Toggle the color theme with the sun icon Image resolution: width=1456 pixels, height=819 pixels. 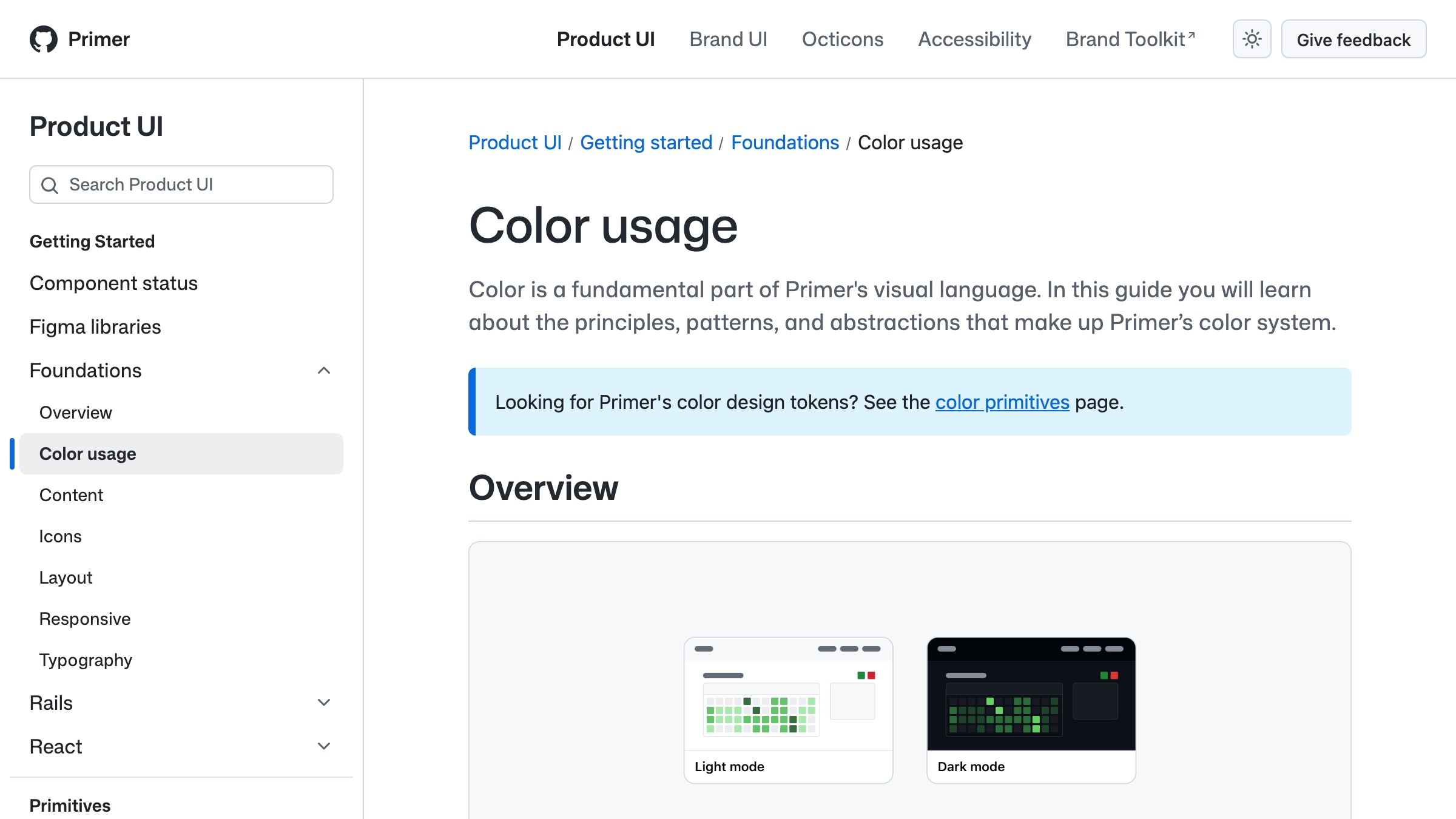click(x=1251, y=39)
